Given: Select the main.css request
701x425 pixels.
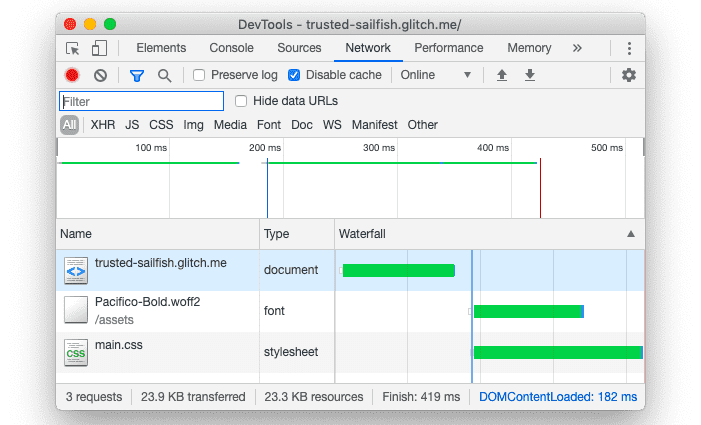Looking at the screenshot, I should (x=118, y=345).
